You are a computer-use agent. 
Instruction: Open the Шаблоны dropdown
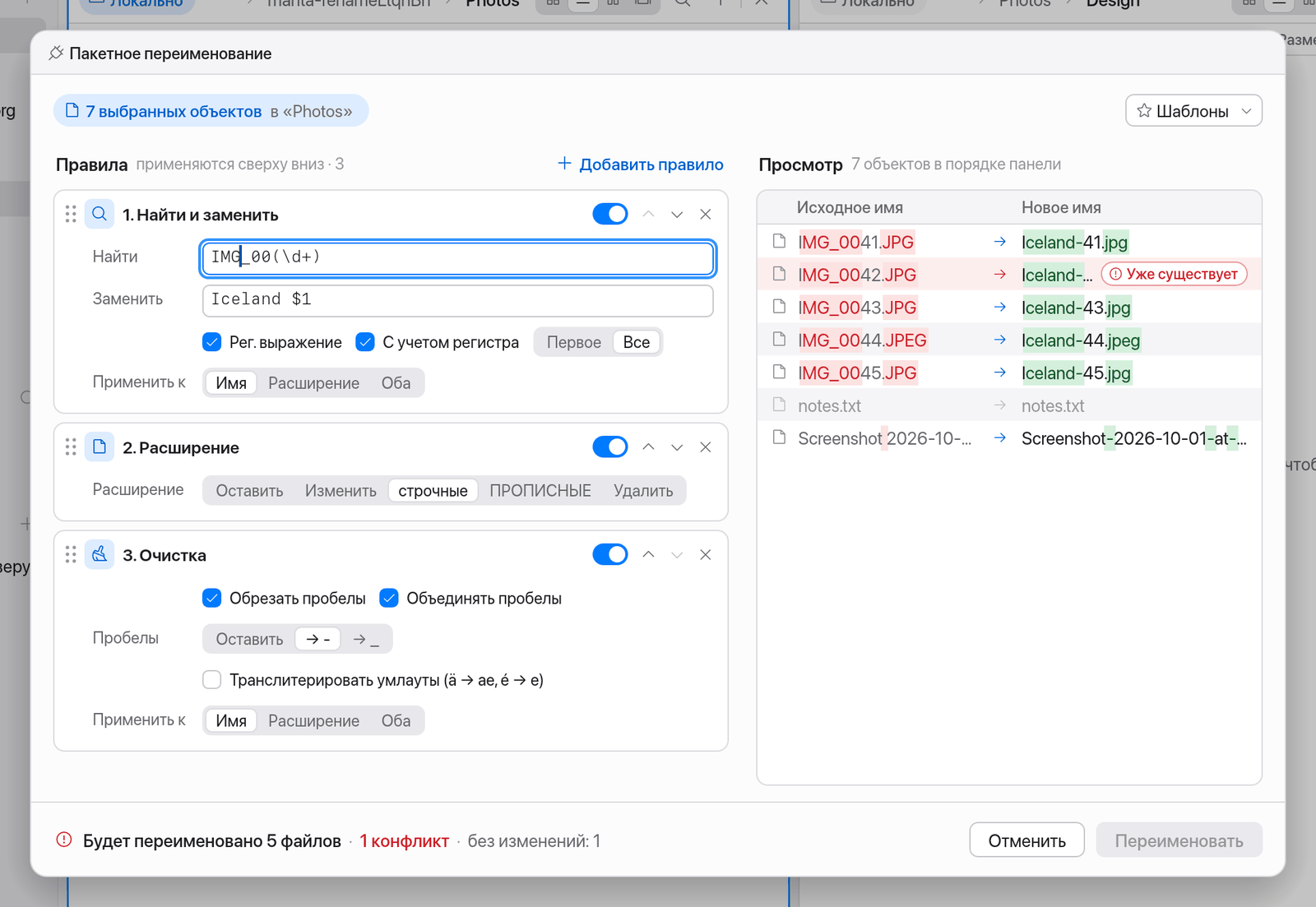coord(1193,111)
